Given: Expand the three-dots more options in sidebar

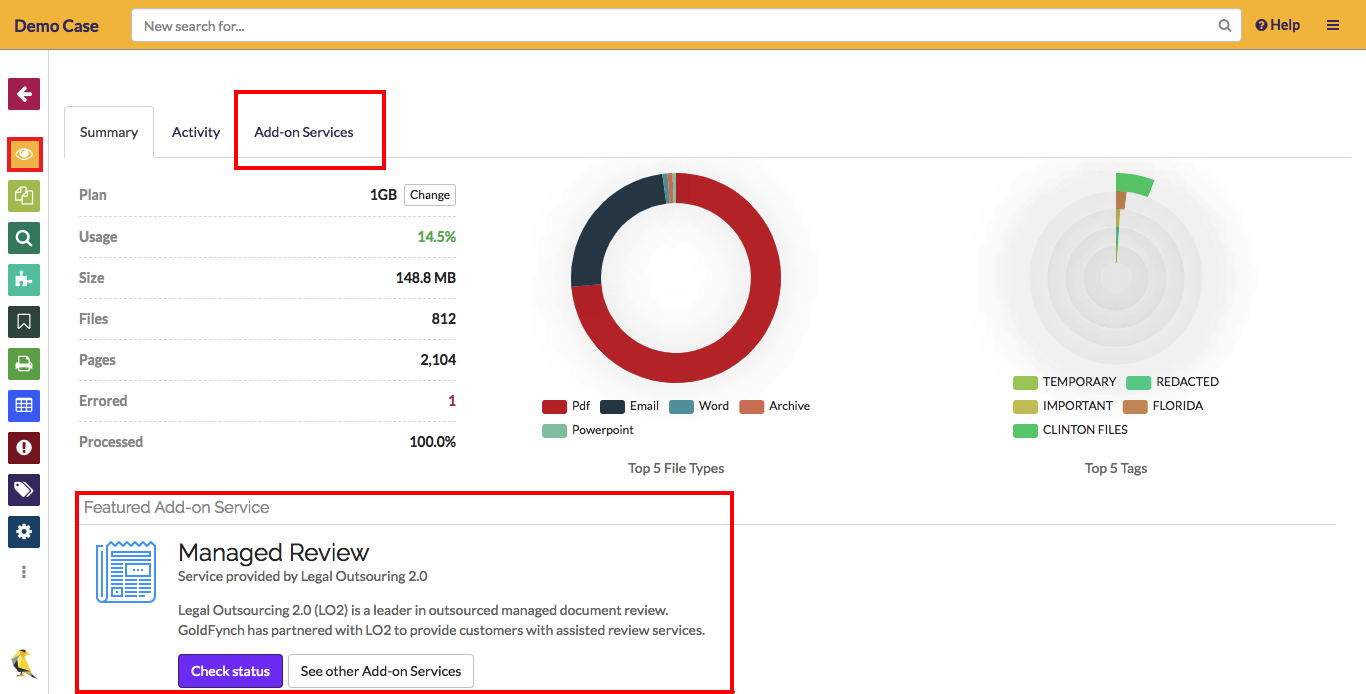Looking at the screenshot, I should (23, 571).
